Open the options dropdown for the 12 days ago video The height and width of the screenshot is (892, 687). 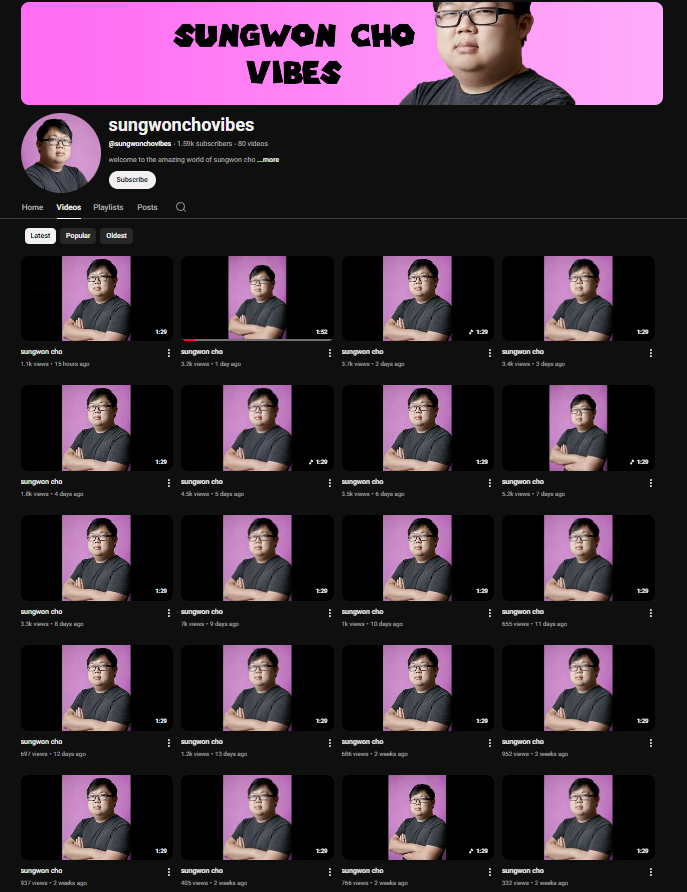point(169,743)
